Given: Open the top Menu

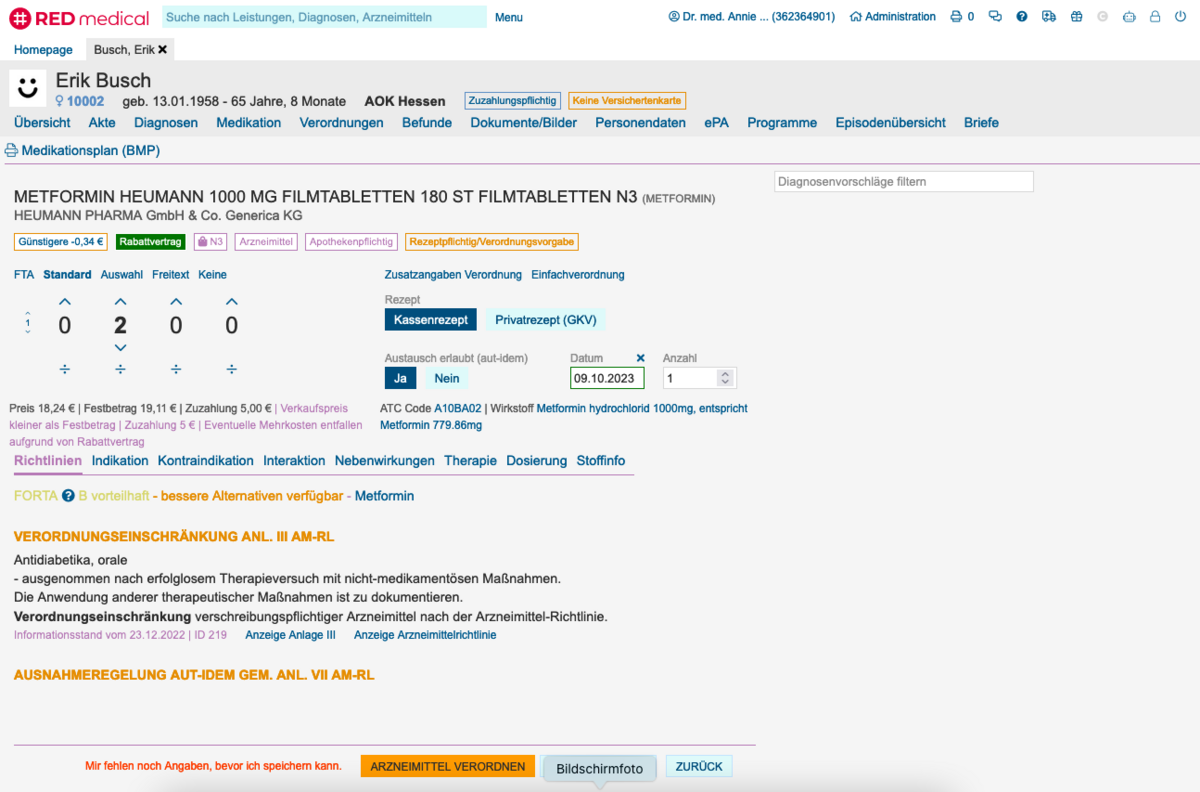Looking at the screenshot, I should coord(509,17).
